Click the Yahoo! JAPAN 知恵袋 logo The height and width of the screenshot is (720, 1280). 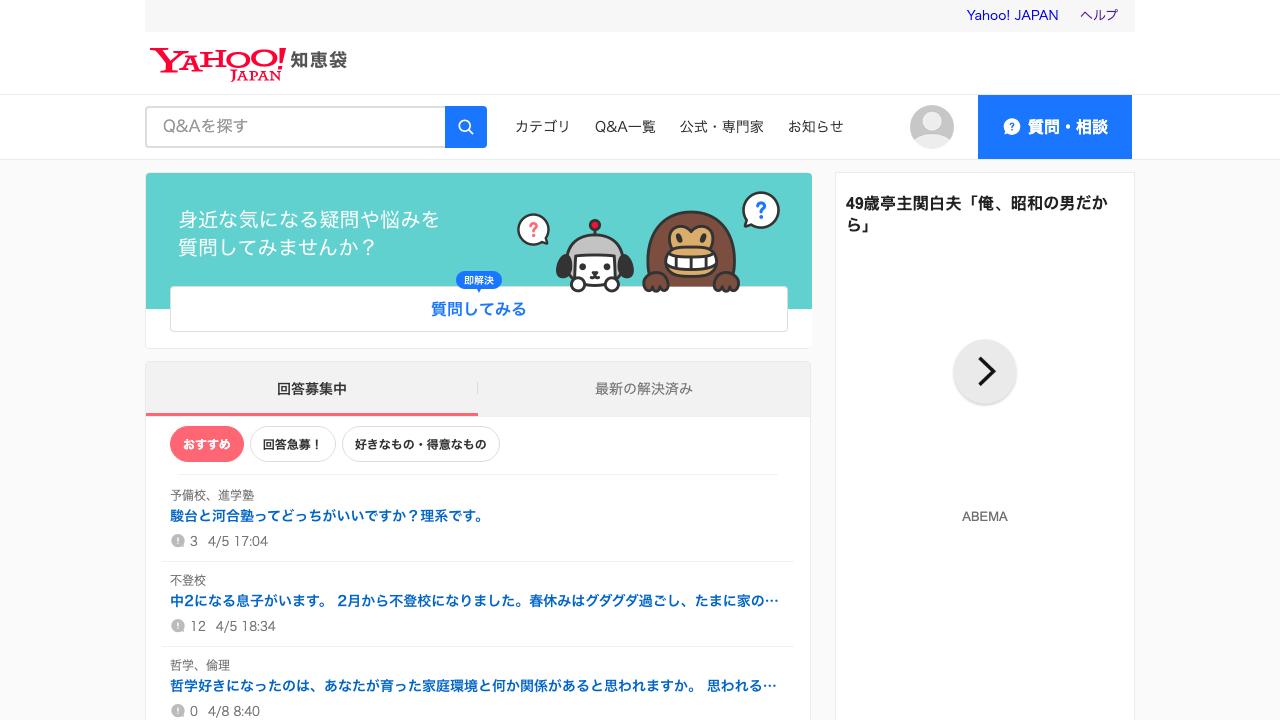248,62
